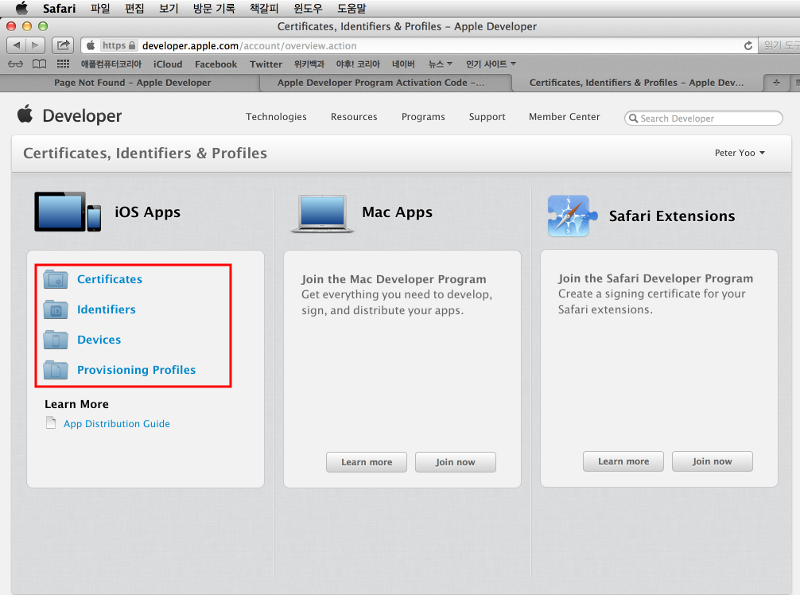Image resolution: width=800 pixels, height=595 pixels.
Task: Open Top Sites grid icon
Action: click(x=63, y=64)
